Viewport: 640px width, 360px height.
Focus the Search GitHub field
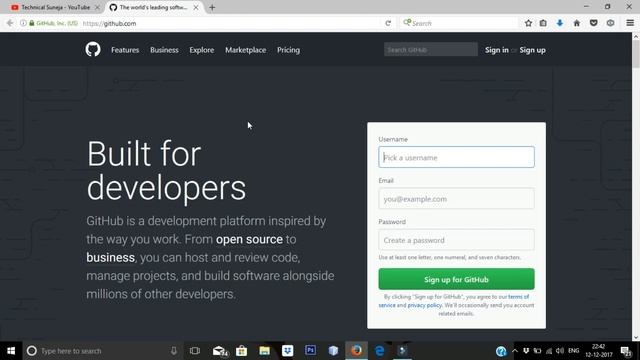[x=431, y=50]
